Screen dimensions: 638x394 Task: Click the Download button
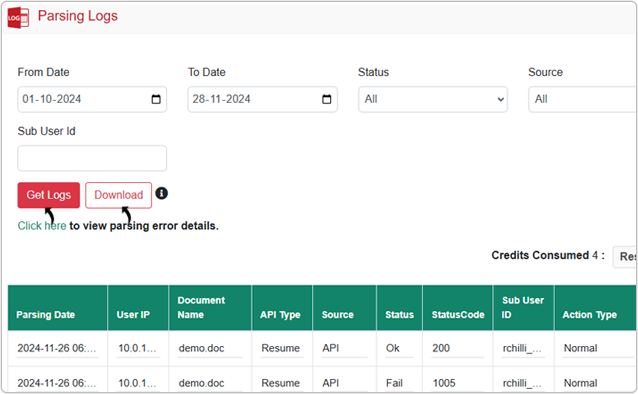point(118,195)
